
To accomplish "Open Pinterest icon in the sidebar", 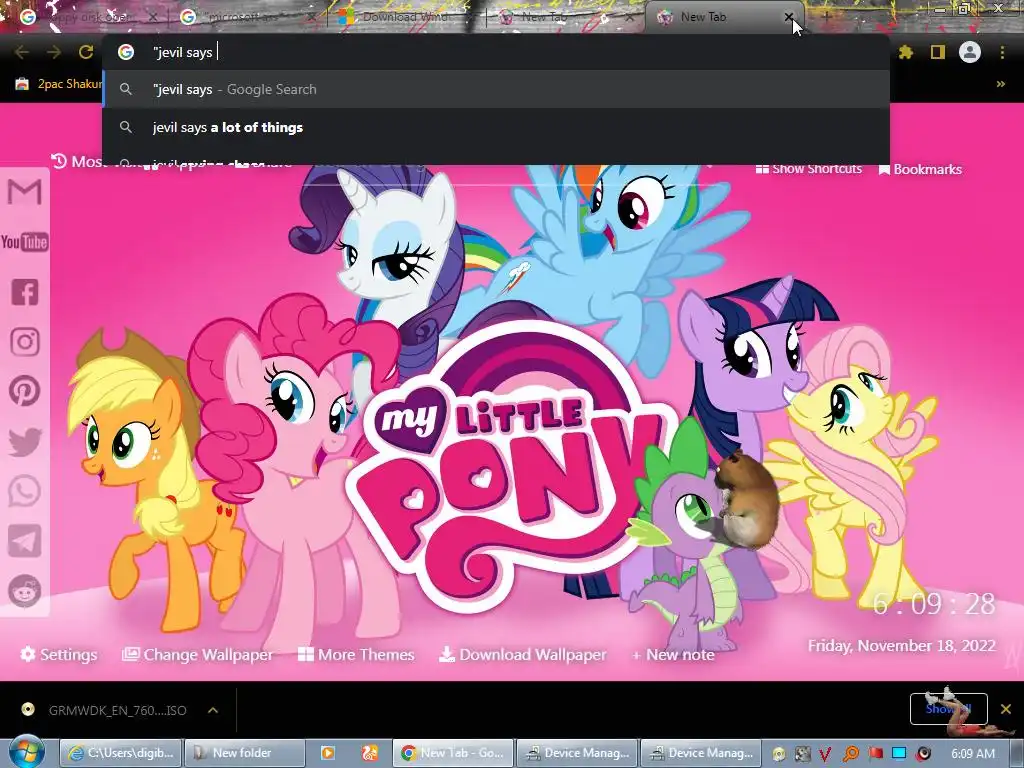I will [x=25, y=391].
